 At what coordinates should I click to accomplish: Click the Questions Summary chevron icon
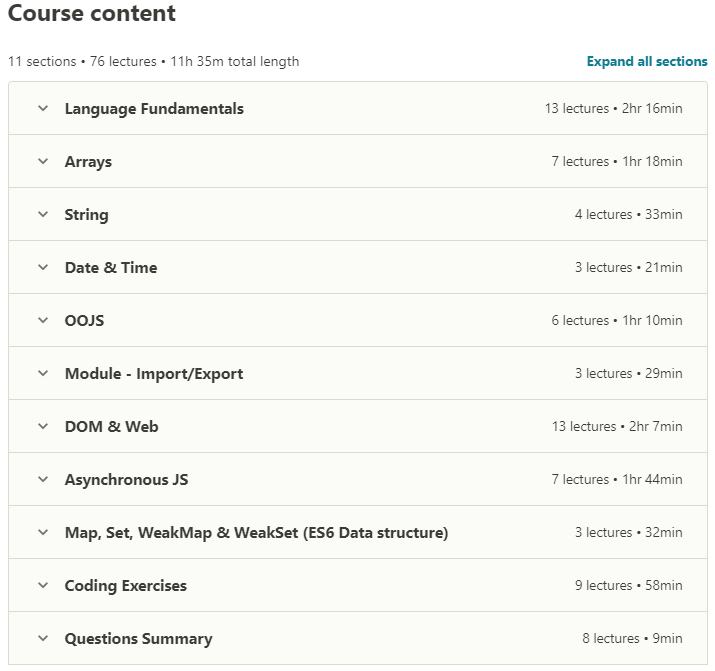pos(43,638)
